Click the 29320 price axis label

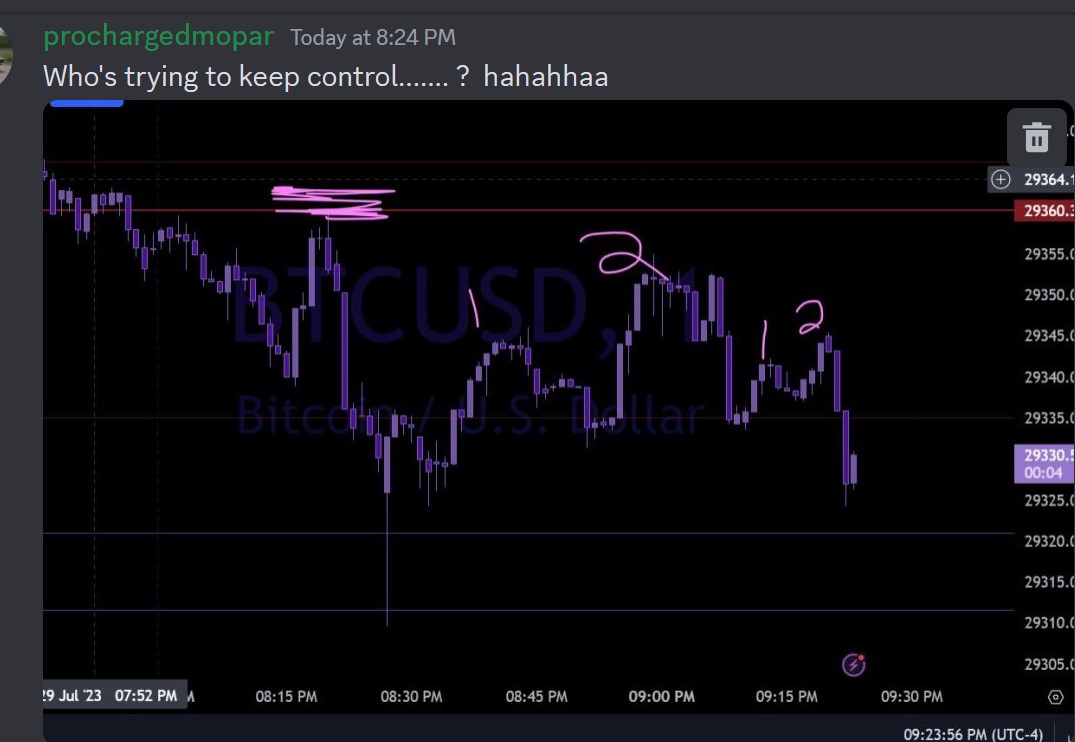pyautogui.click(x=1049, y=542)
